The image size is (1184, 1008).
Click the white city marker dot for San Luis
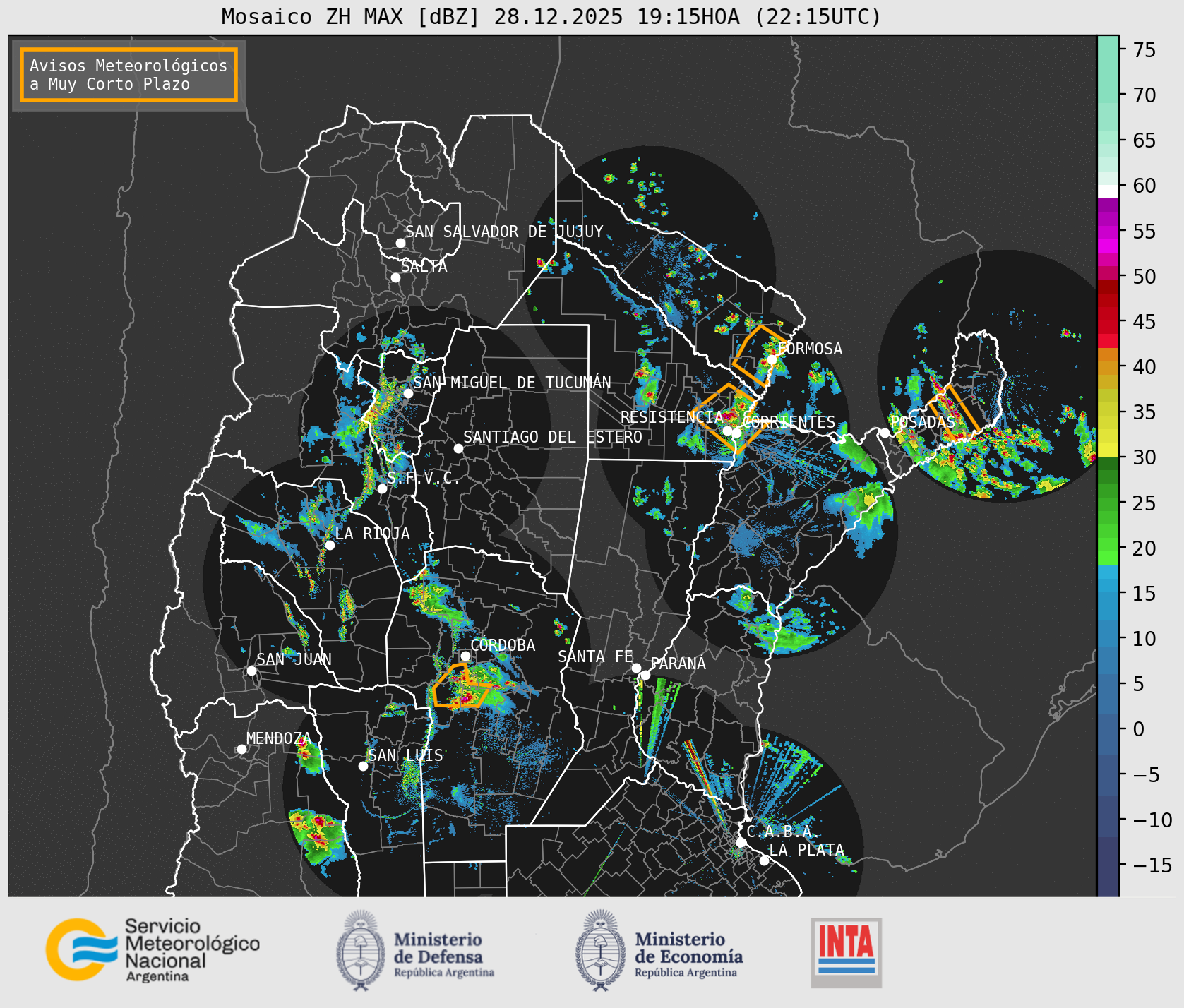tap(363, 766)
